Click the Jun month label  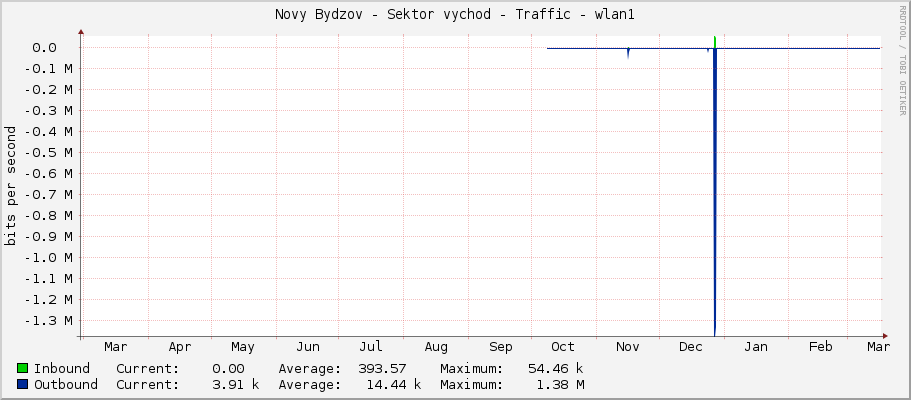[x=308, y=347]
